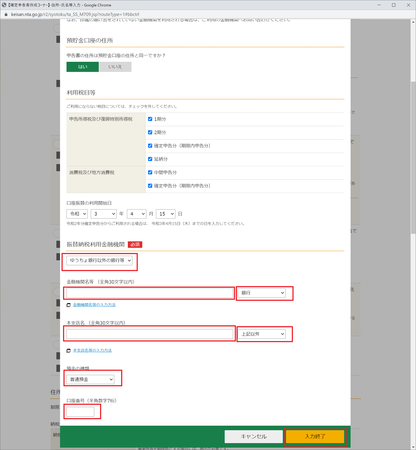Open the month dropdown showing 4

point(137,214)
